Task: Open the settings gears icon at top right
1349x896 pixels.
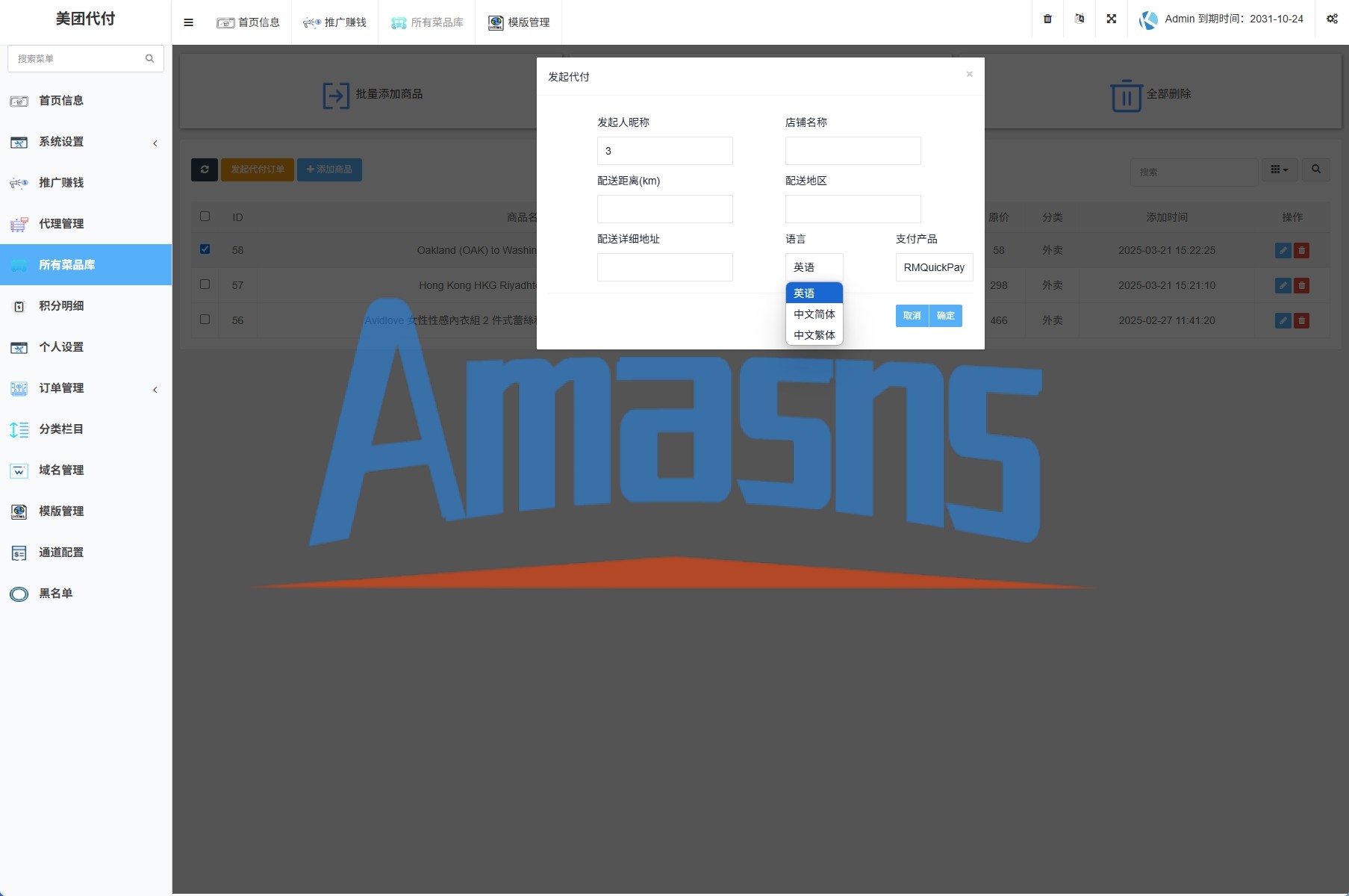Action: 1332,19
